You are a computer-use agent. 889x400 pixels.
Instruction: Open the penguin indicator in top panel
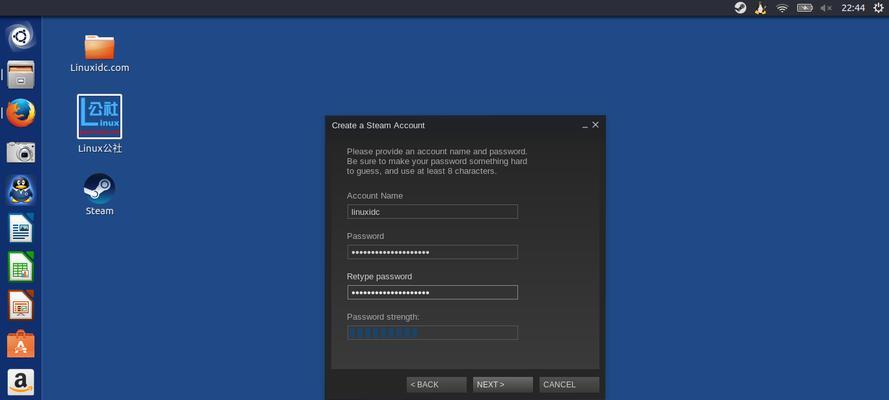click(760, 8)
